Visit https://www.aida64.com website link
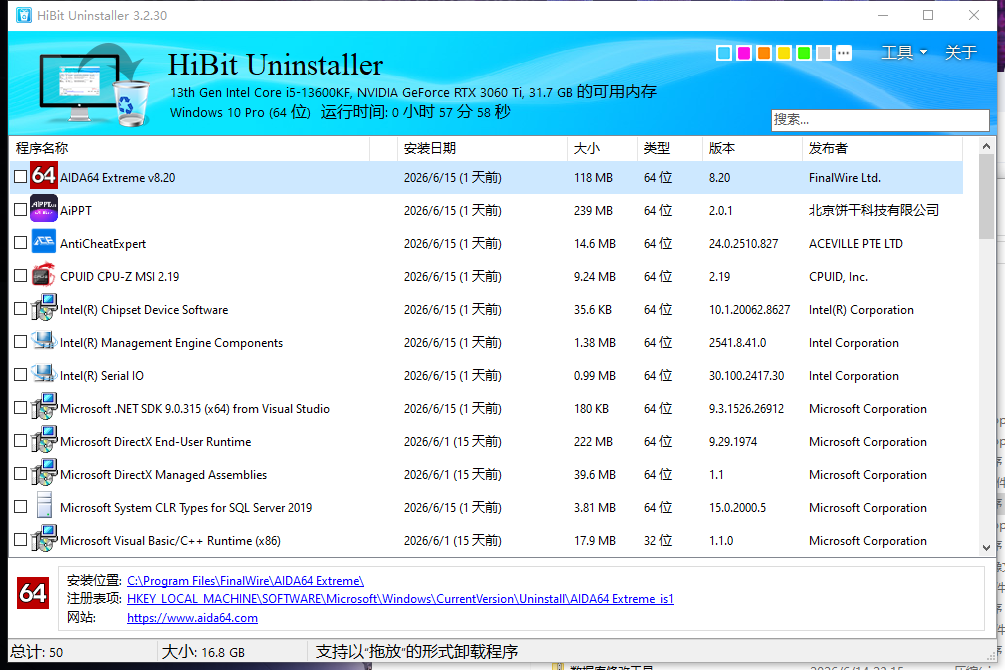 point(192,618)
